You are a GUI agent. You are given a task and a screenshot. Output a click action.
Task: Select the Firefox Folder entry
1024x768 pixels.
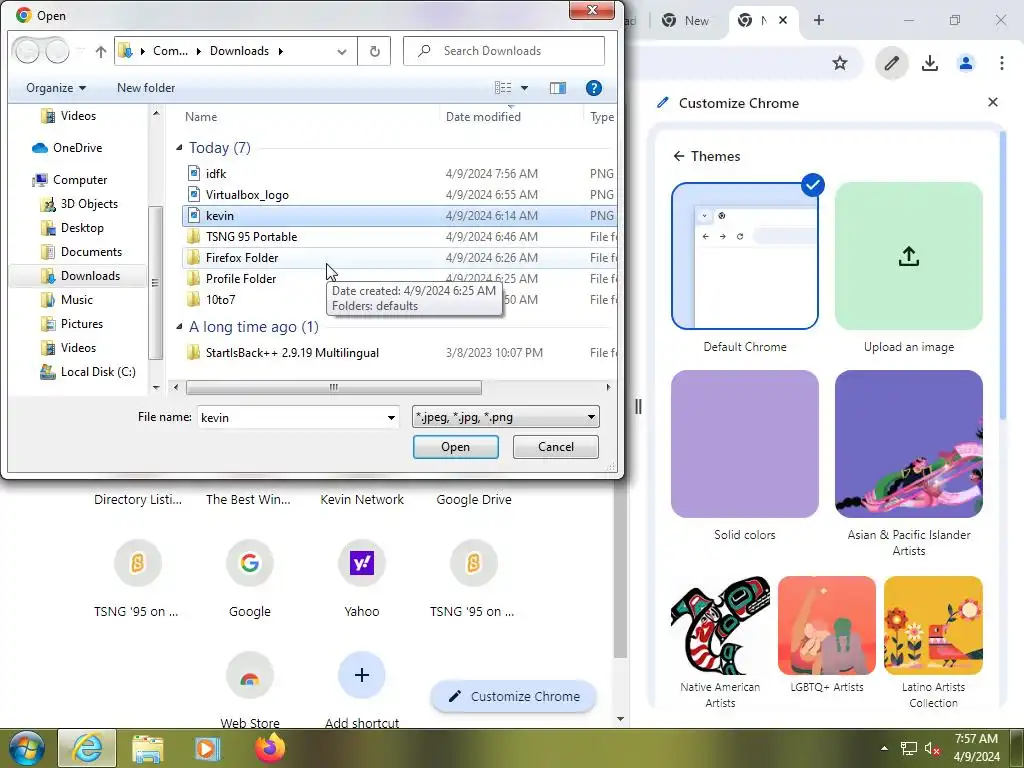[399, 257]
